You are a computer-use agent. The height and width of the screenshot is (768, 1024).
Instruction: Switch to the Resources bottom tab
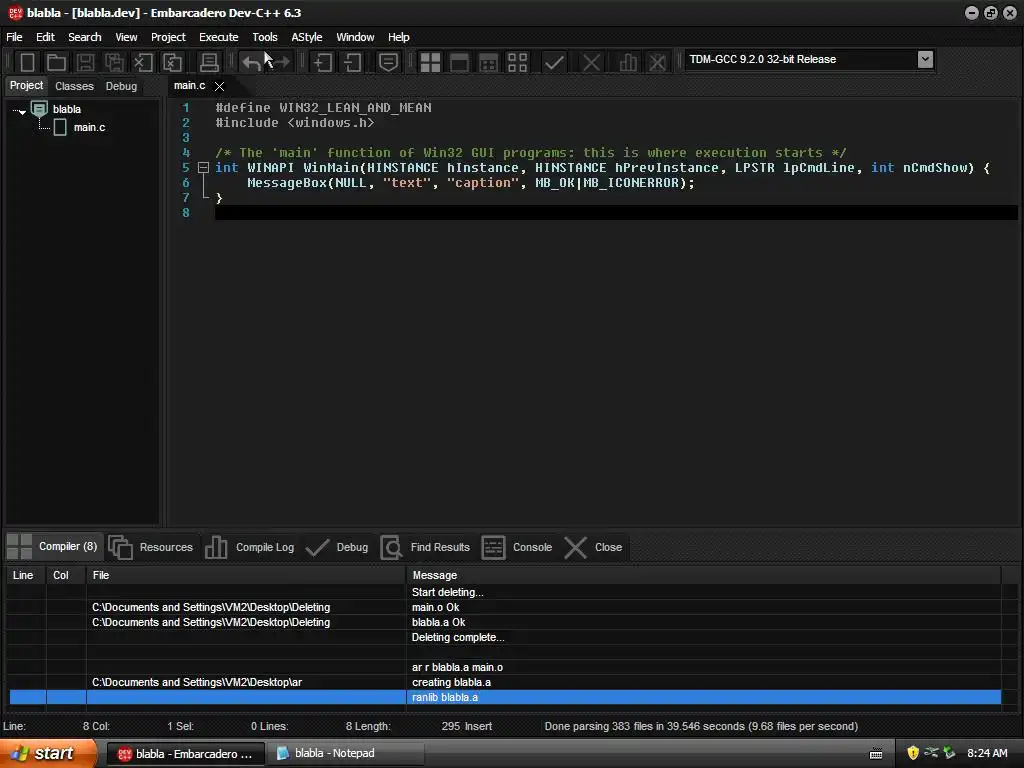151,547
